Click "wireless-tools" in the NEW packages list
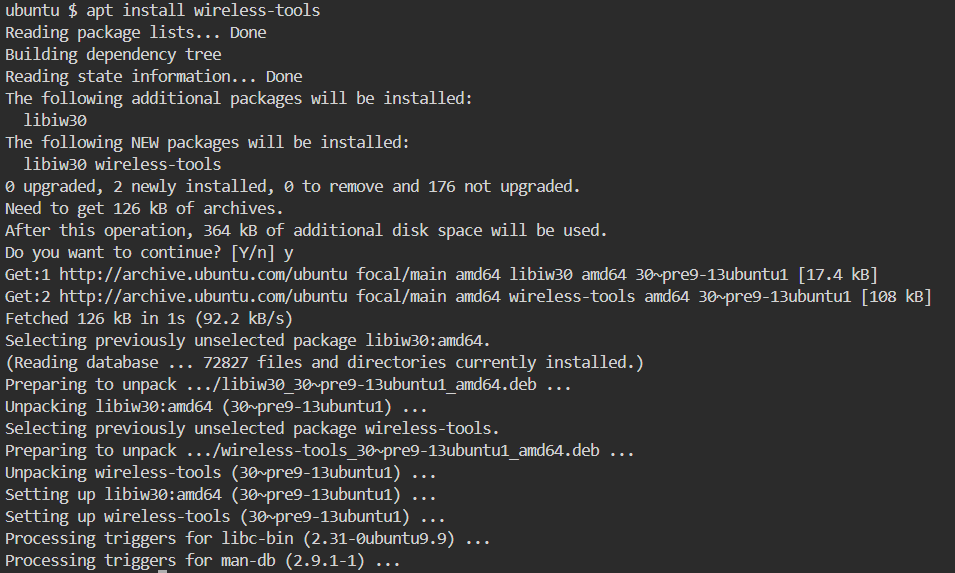Screen dimensions: 955x573 point(158,164)
